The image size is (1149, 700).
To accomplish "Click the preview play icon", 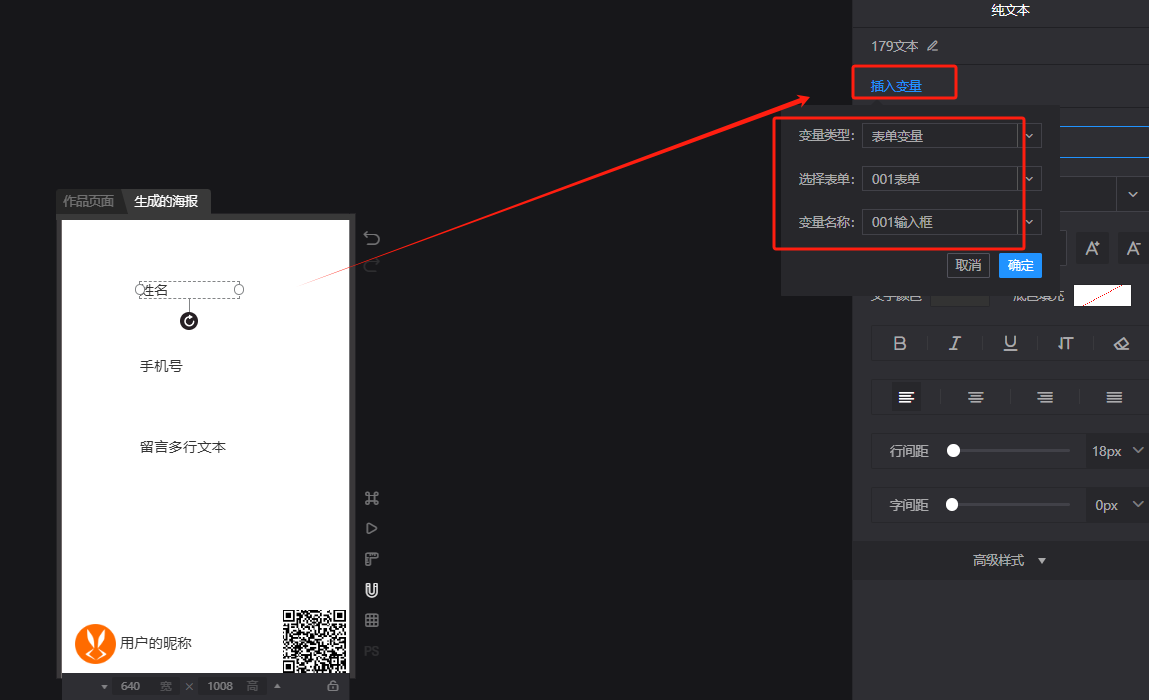I will tap(372, 528).
